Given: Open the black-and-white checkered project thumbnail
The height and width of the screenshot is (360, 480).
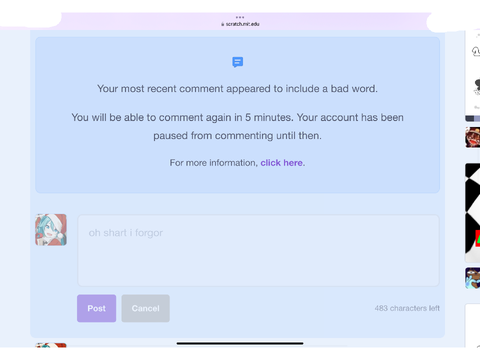Looking at the screenshot, I should pyautogui.click(x=473, y=213).
